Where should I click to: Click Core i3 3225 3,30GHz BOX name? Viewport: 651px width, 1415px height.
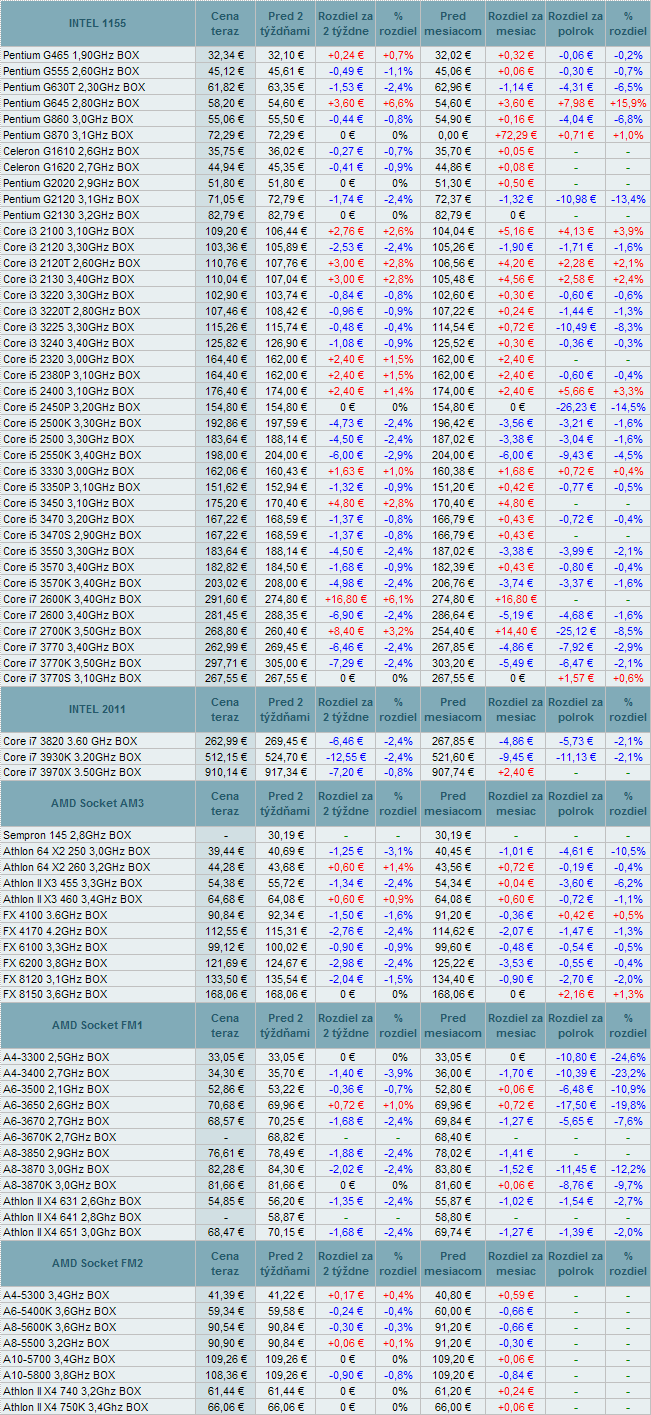[x=68, y=326]
